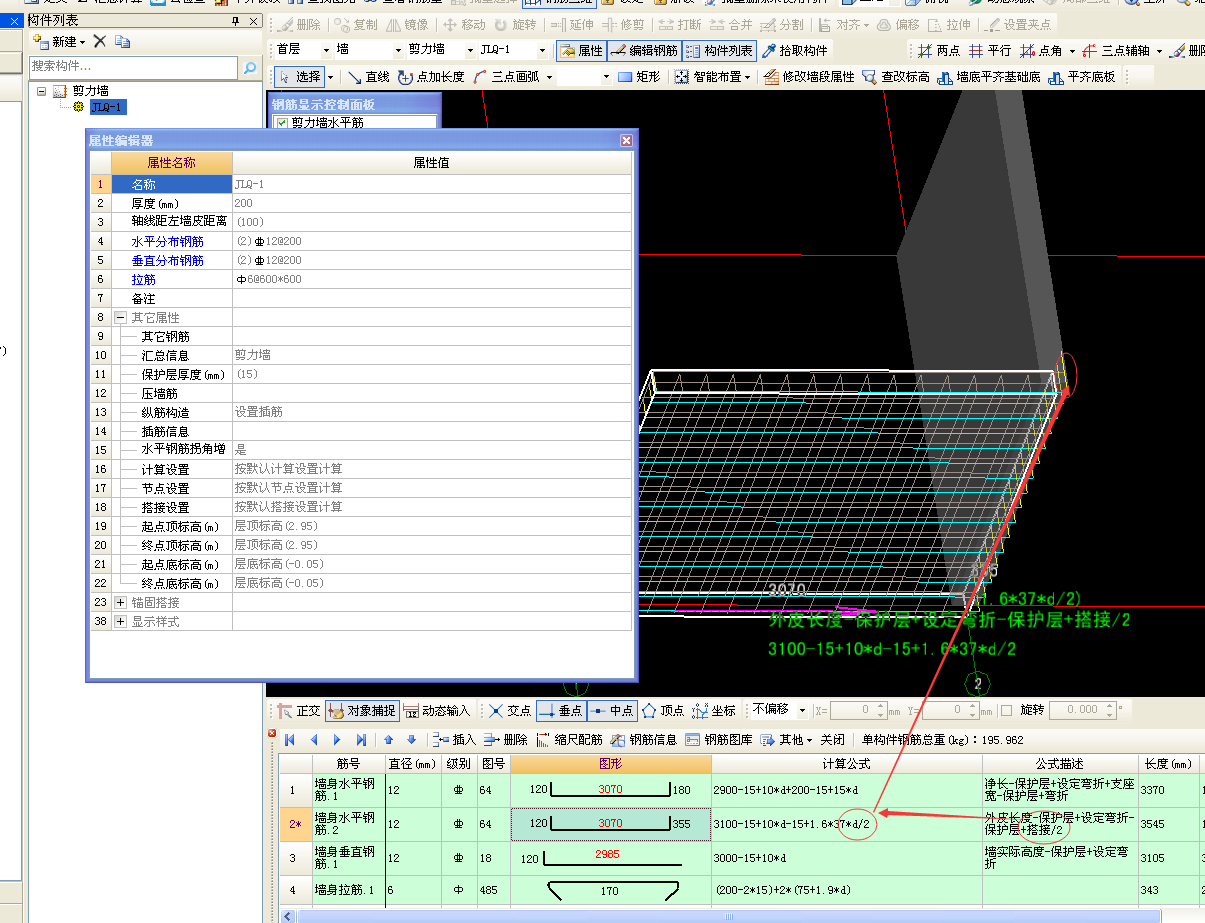Click the X coordinate input field

click(x=859, y=710)
